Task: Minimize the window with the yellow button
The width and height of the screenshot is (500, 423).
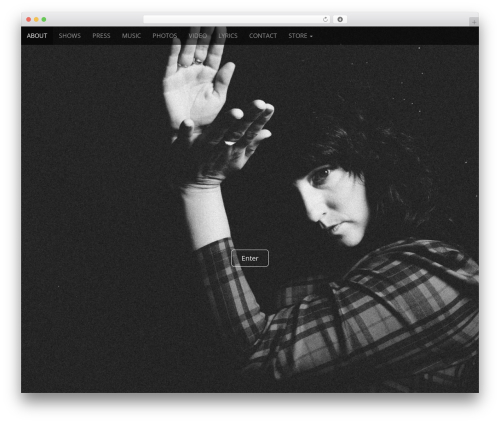Action: 36,19
